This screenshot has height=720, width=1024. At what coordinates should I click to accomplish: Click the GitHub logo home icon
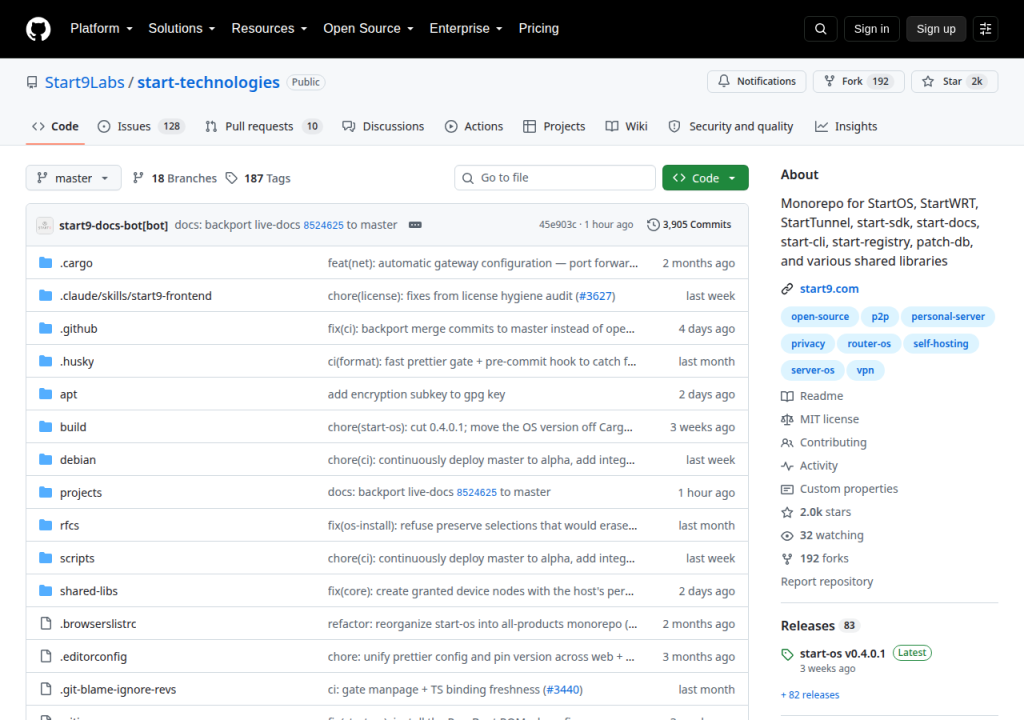tap(38, 29)
